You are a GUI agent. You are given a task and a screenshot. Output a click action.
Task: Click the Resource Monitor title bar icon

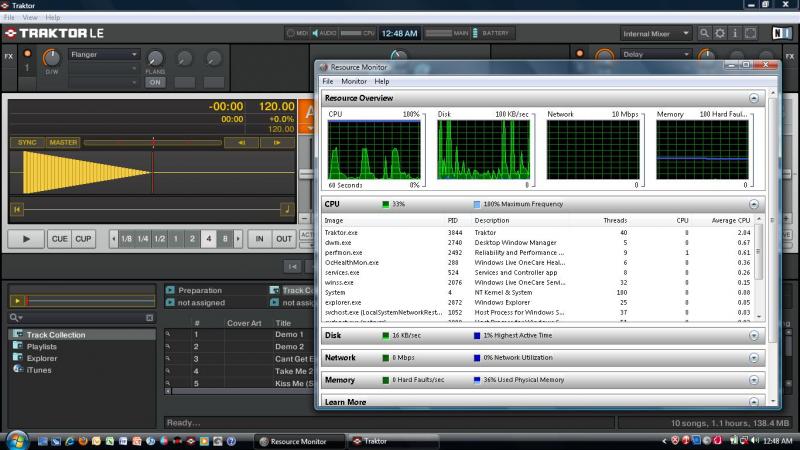click(323, 67)
